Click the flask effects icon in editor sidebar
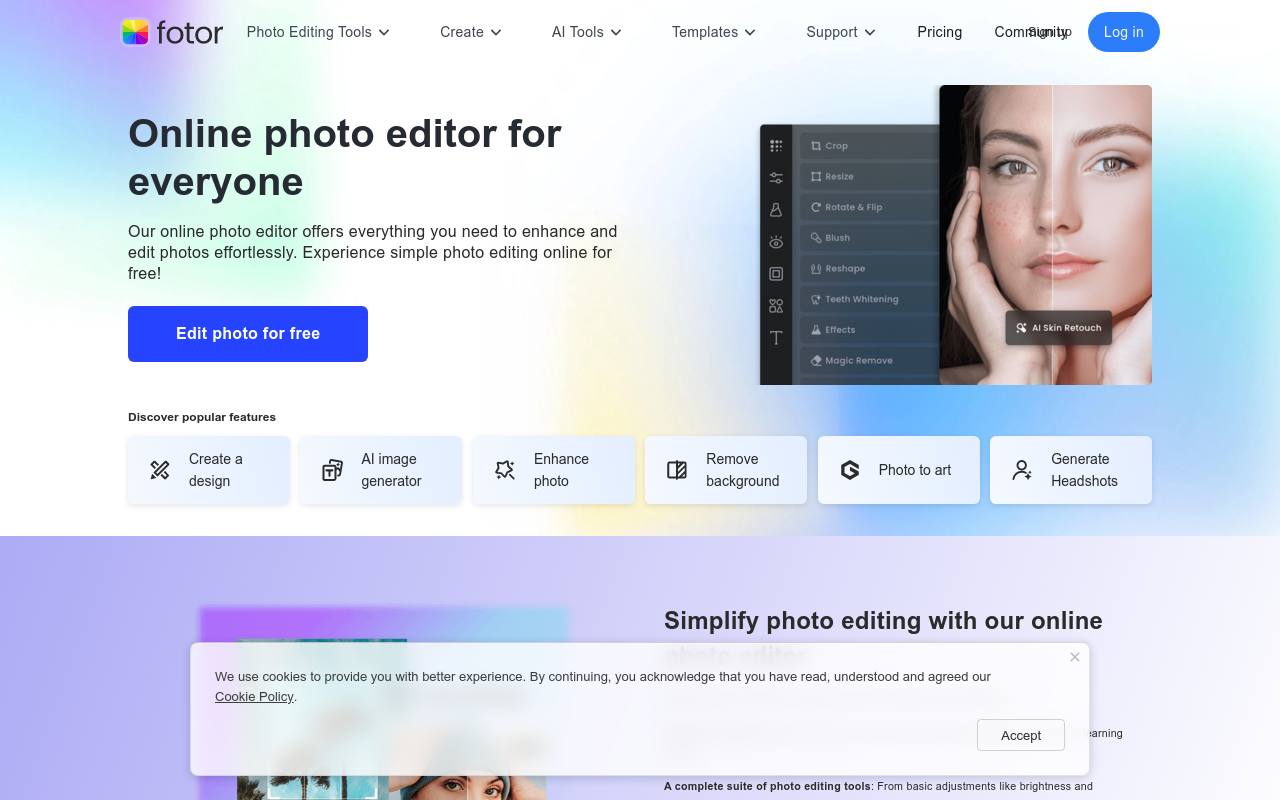This screenshot has width=1280, height=800. tap(776, 210)
